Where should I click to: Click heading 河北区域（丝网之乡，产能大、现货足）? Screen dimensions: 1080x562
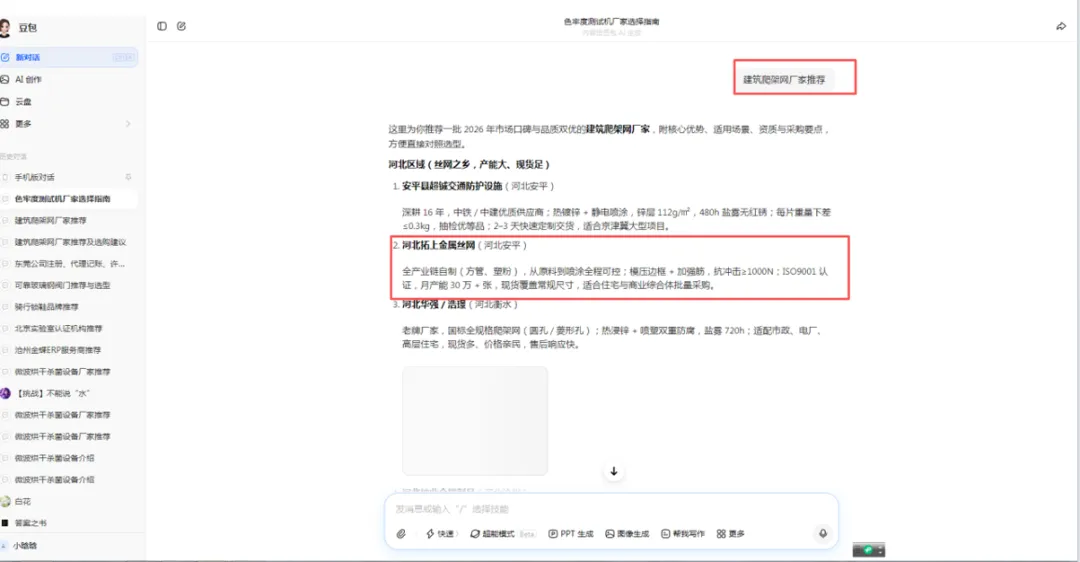pyautogui.click(x=469, y=165)
